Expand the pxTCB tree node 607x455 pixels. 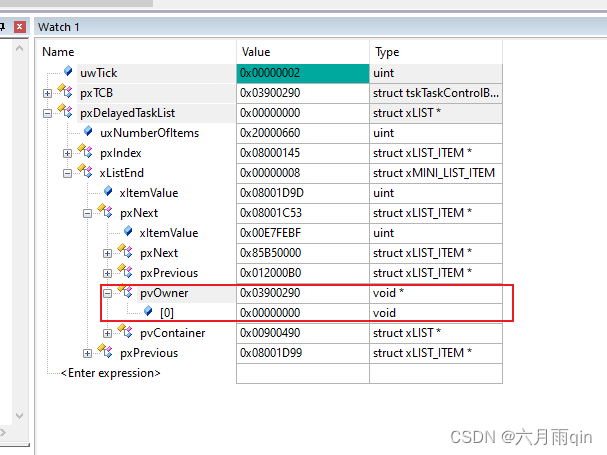click(x=48, y=93)
